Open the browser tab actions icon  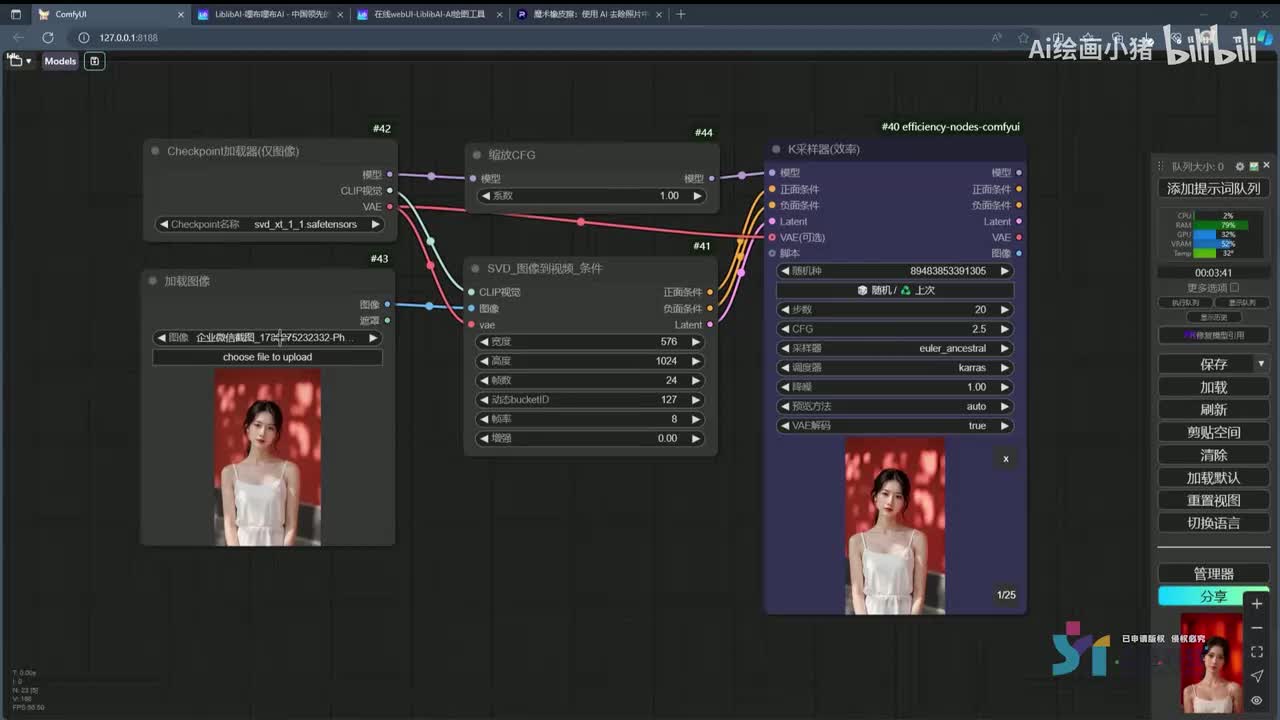click(15, 14)
